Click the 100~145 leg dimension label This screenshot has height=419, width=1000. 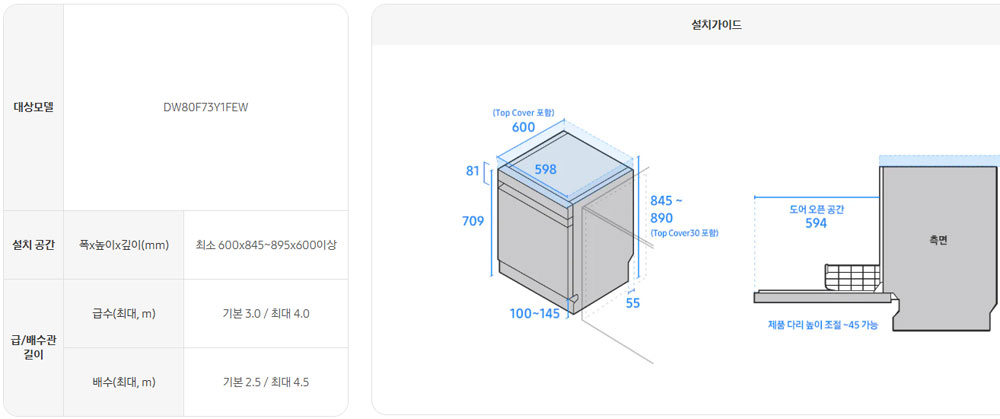(534, 313)
